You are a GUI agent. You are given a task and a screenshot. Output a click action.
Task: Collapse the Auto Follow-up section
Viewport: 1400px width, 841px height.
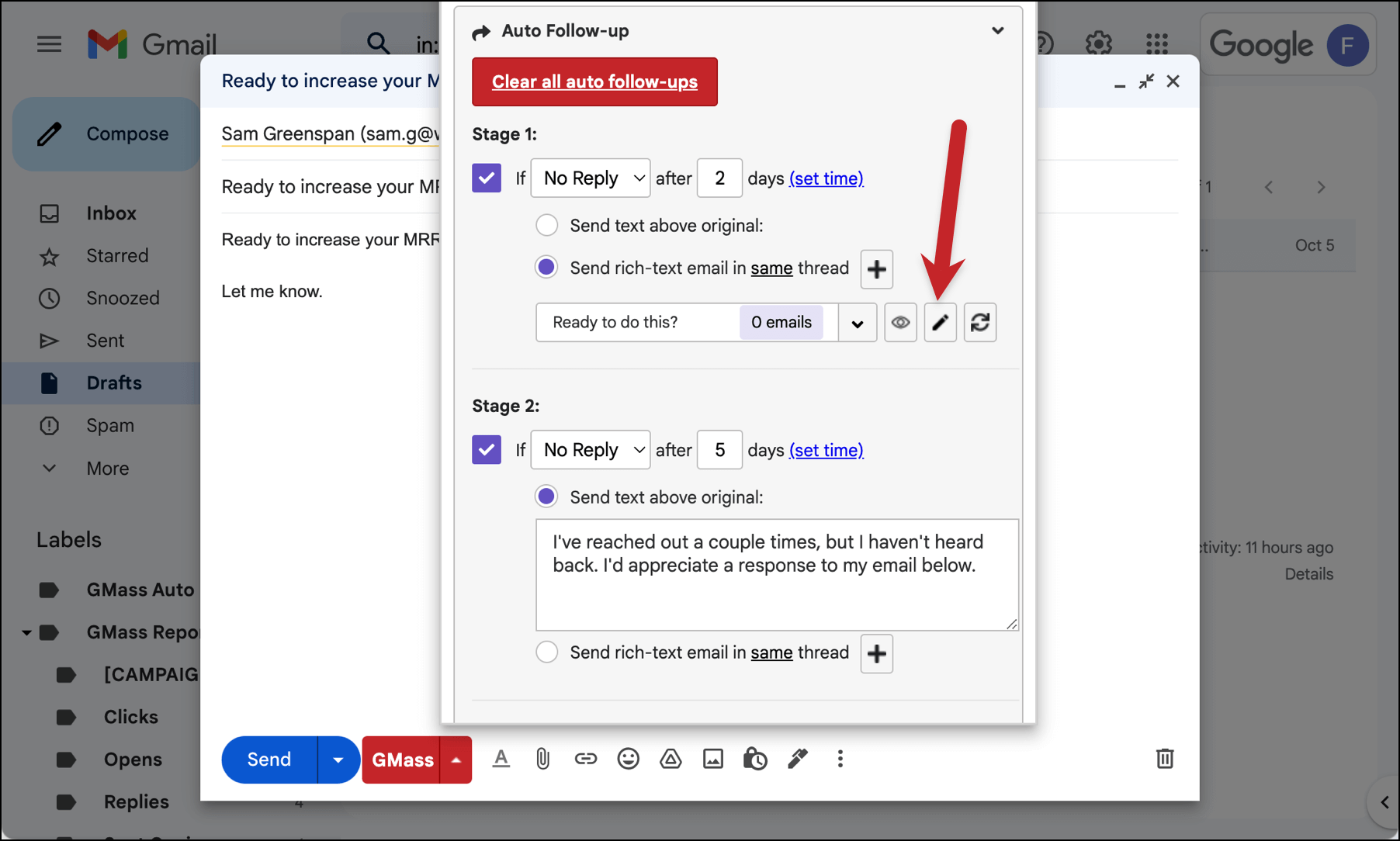[x=998, y=31]
